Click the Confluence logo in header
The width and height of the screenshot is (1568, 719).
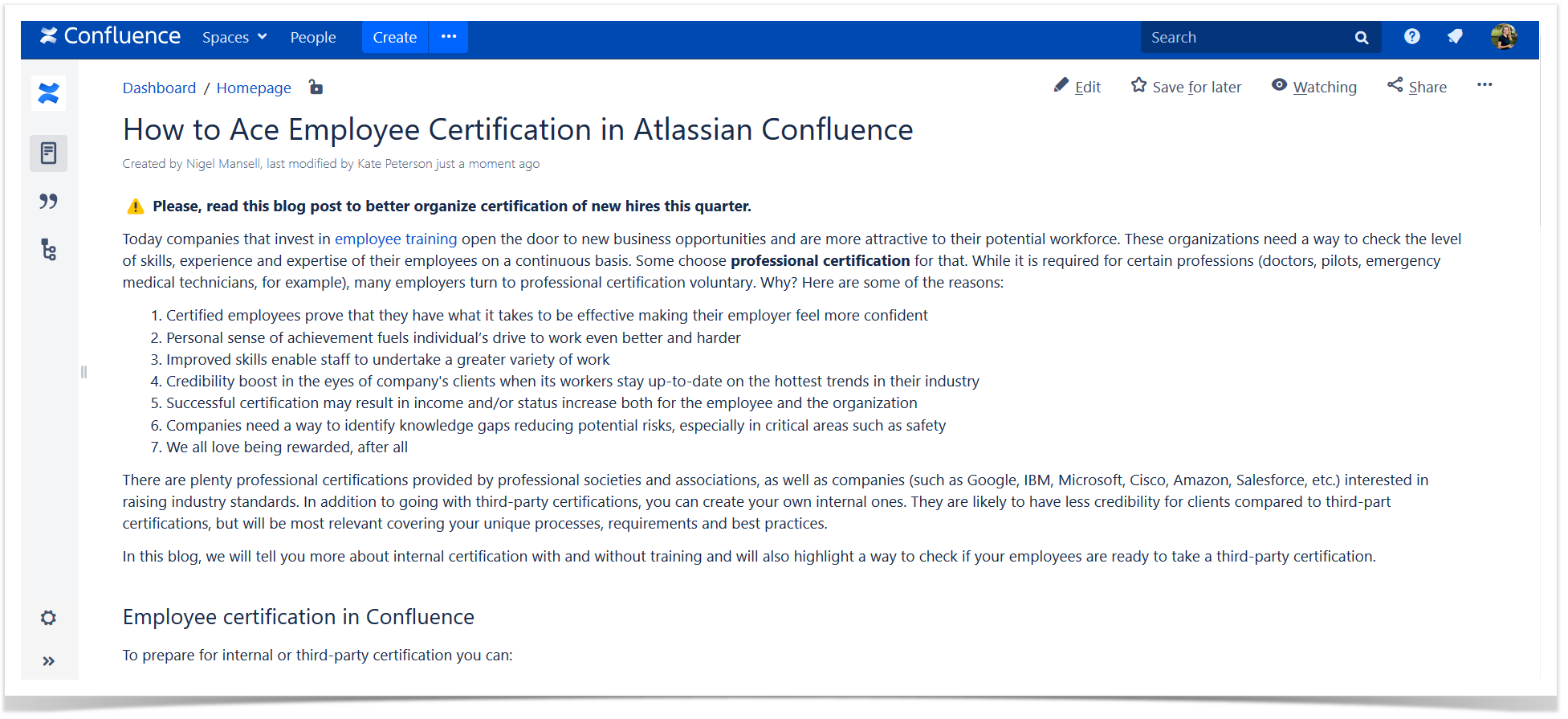110,36
